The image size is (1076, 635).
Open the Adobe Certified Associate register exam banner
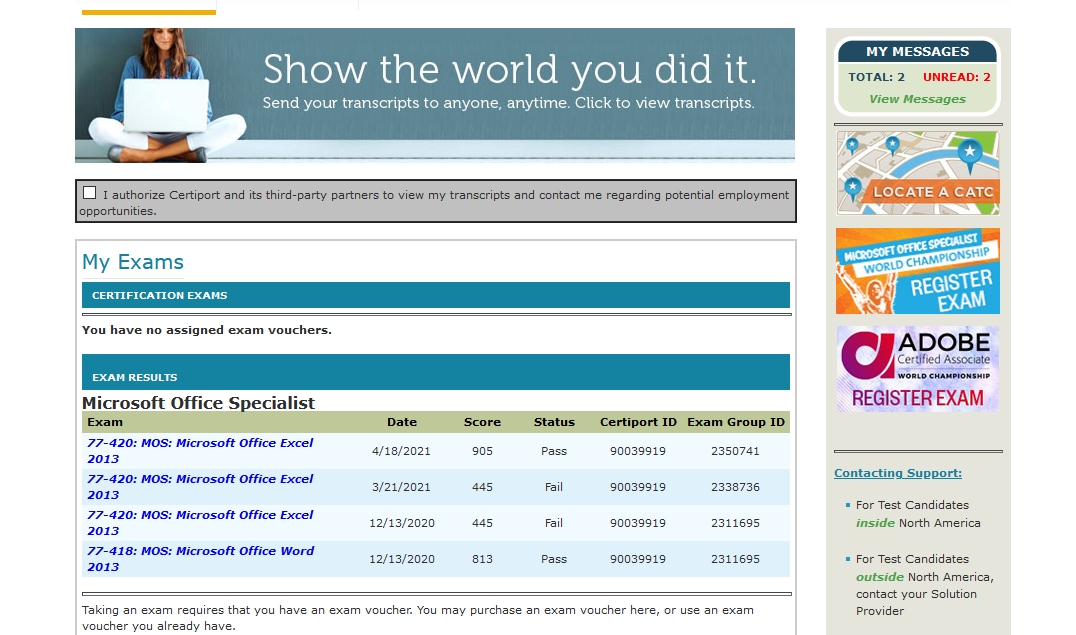pyautogui.click(x=918, y=369)
